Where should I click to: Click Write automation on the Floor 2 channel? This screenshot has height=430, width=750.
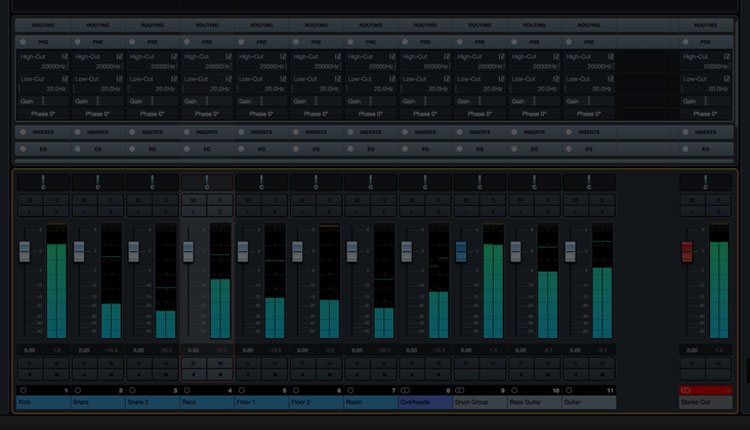point(329,364)
